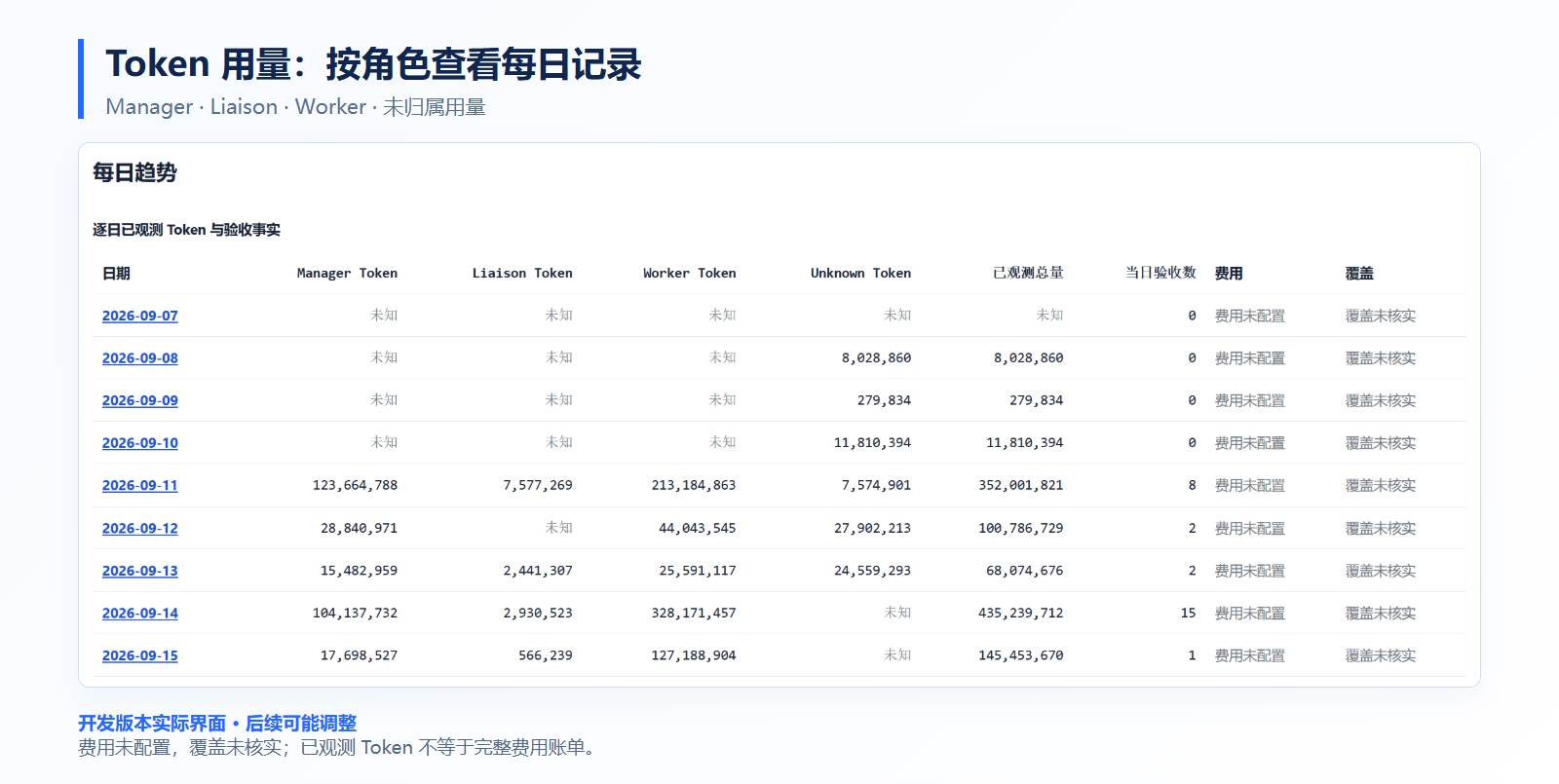Select Unknown Token value 24,559,293
This screenshot has height=784, width=1559.
tap(873, 571)
